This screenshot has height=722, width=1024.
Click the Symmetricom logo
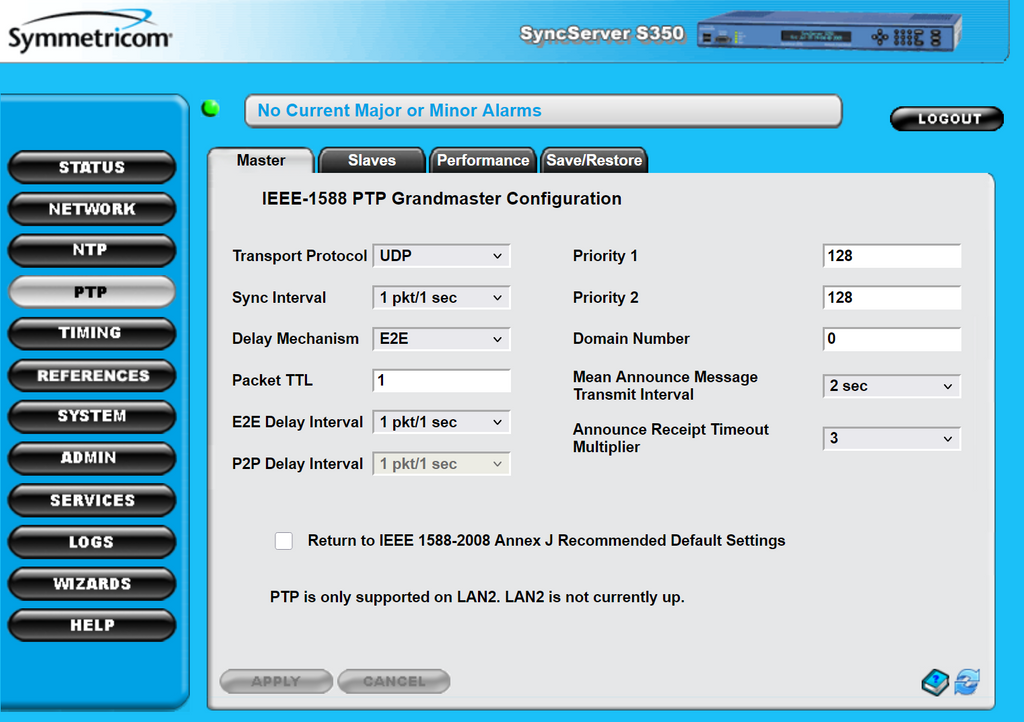click(x=90, y=37)
